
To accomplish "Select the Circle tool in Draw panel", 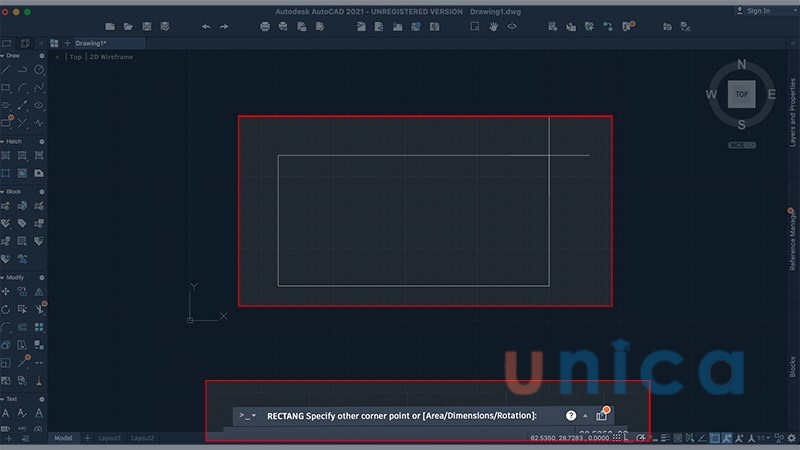I will (39, 69).
